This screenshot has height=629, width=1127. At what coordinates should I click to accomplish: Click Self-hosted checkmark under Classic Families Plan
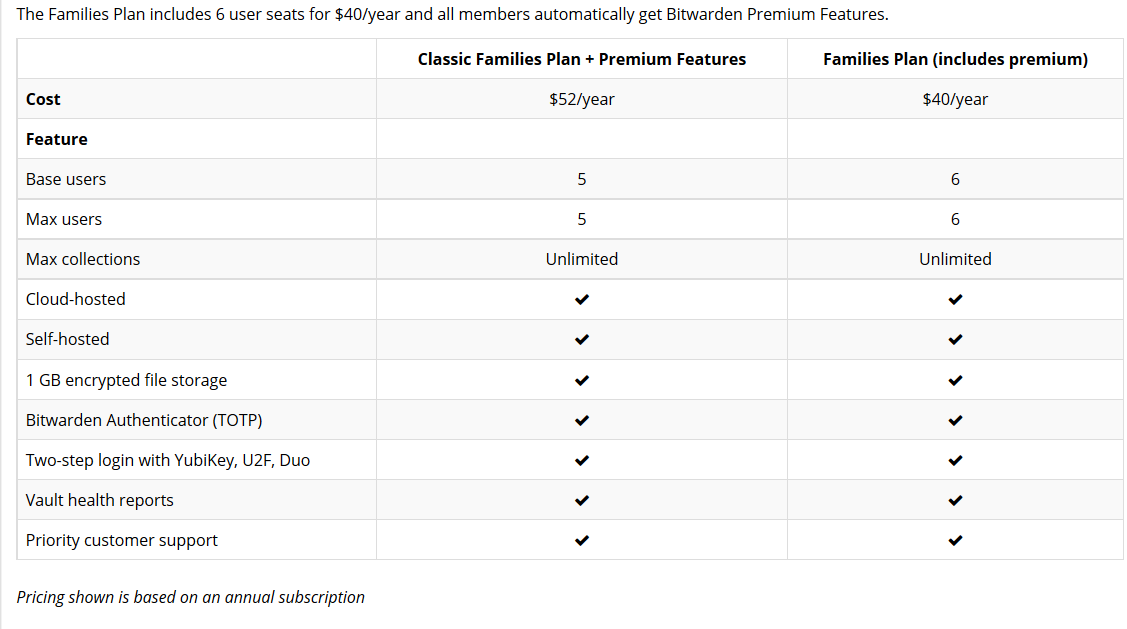coord(581,339)
